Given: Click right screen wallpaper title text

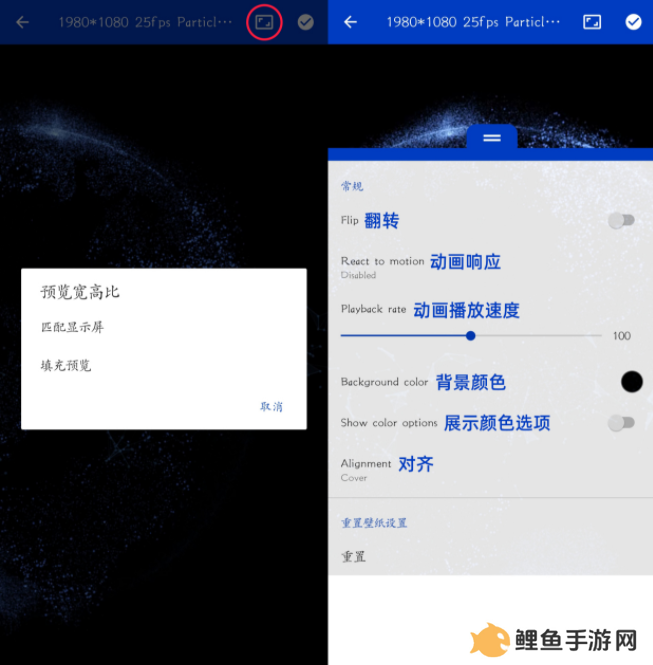Looking at the screenshot, I should pos(473,22).
